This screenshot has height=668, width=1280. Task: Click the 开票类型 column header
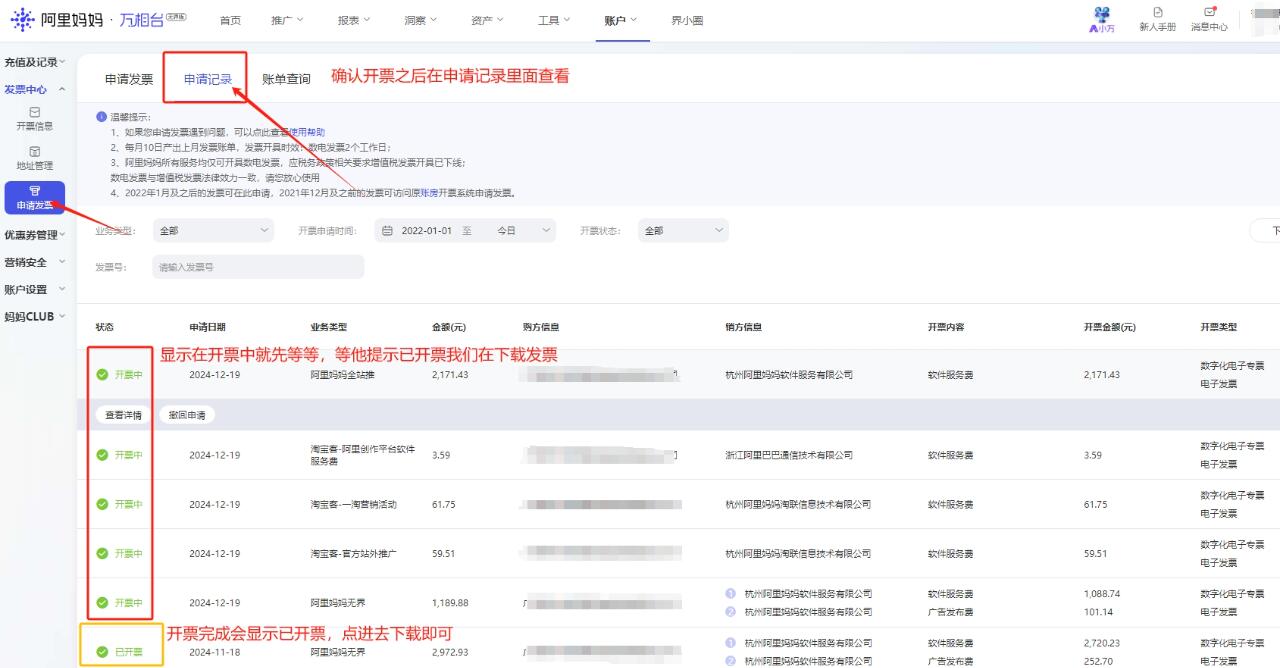[x=1219, y=327]
